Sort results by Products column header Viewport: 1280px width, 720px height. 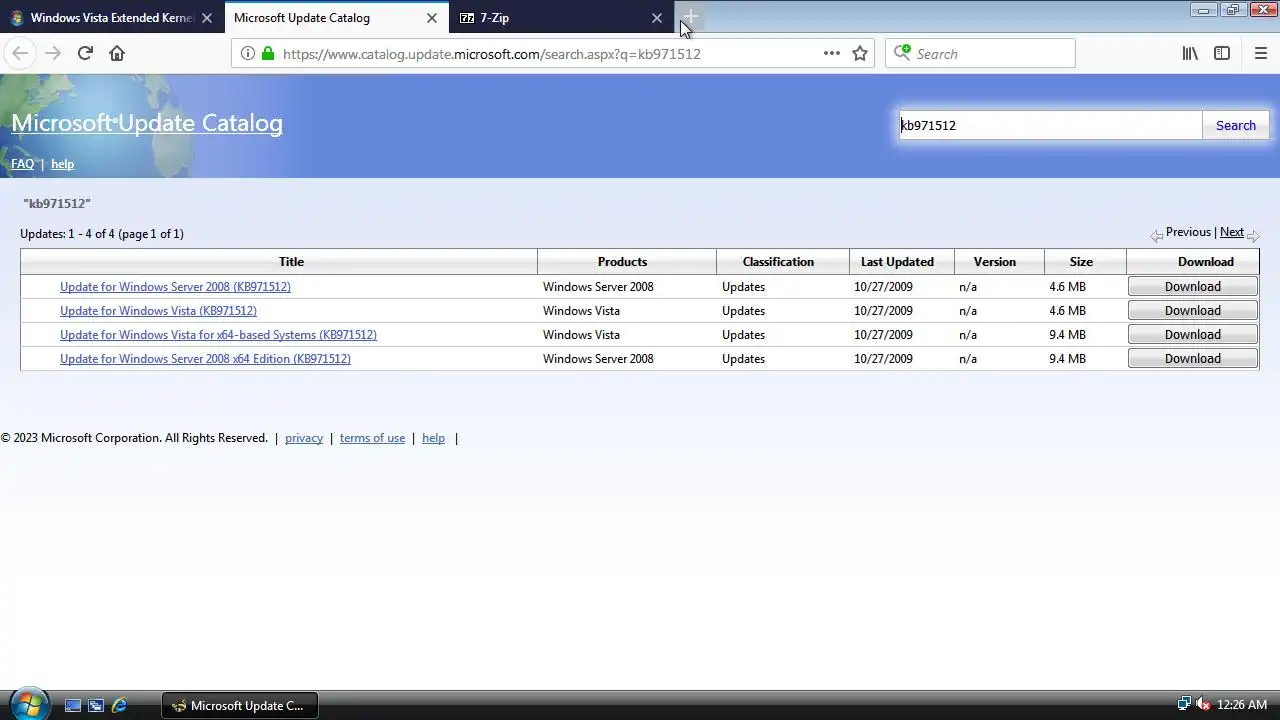click(622, 262)
